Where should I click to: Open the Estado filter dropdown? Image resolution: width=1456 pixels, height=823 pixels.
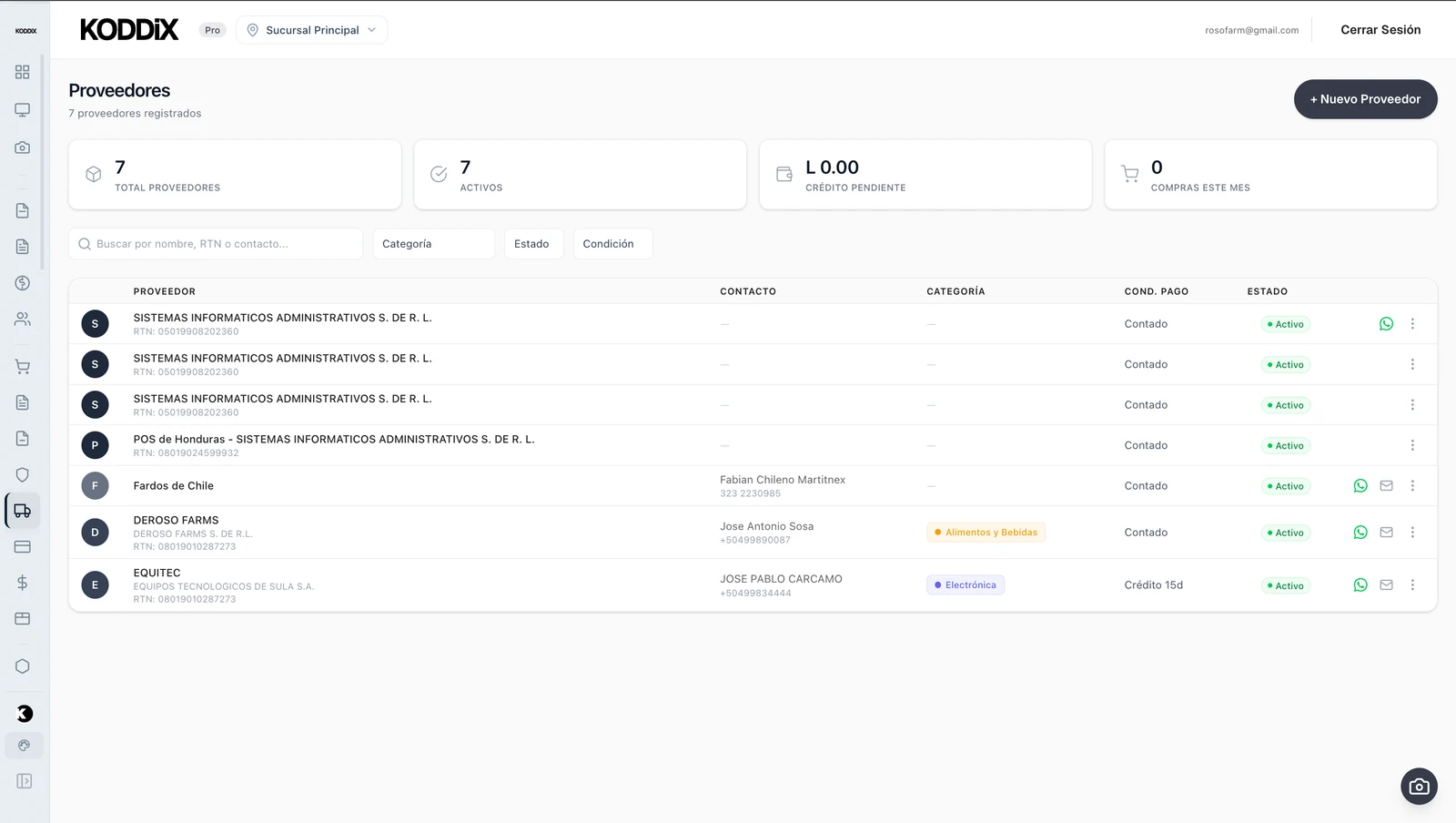[x=533, y=244]
